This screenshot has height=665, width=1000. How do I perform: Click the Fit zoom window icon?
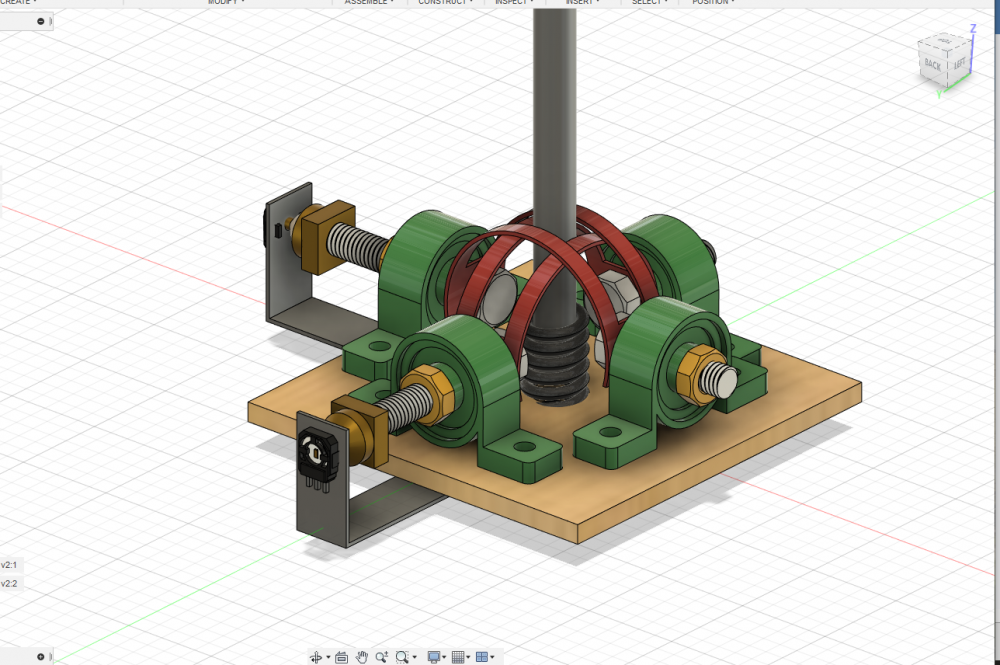coord(402,657)
